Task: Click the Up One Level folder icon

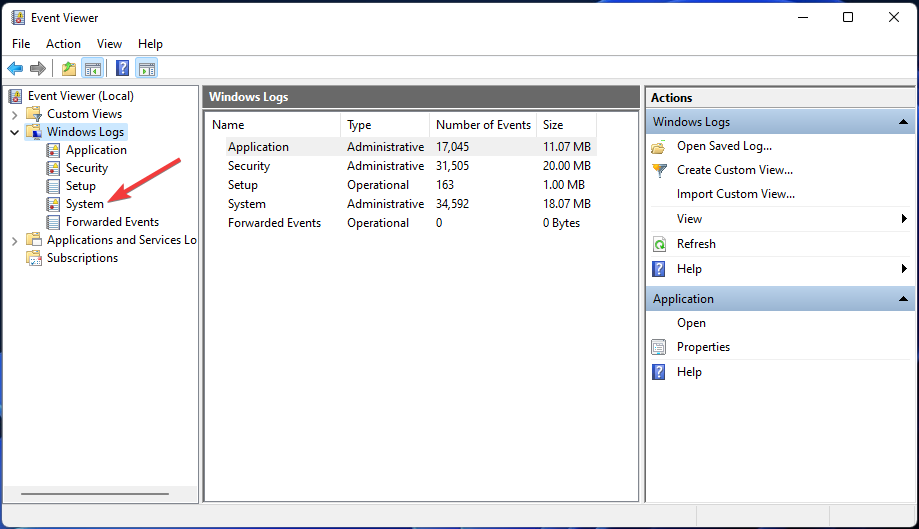Action: 68,69
